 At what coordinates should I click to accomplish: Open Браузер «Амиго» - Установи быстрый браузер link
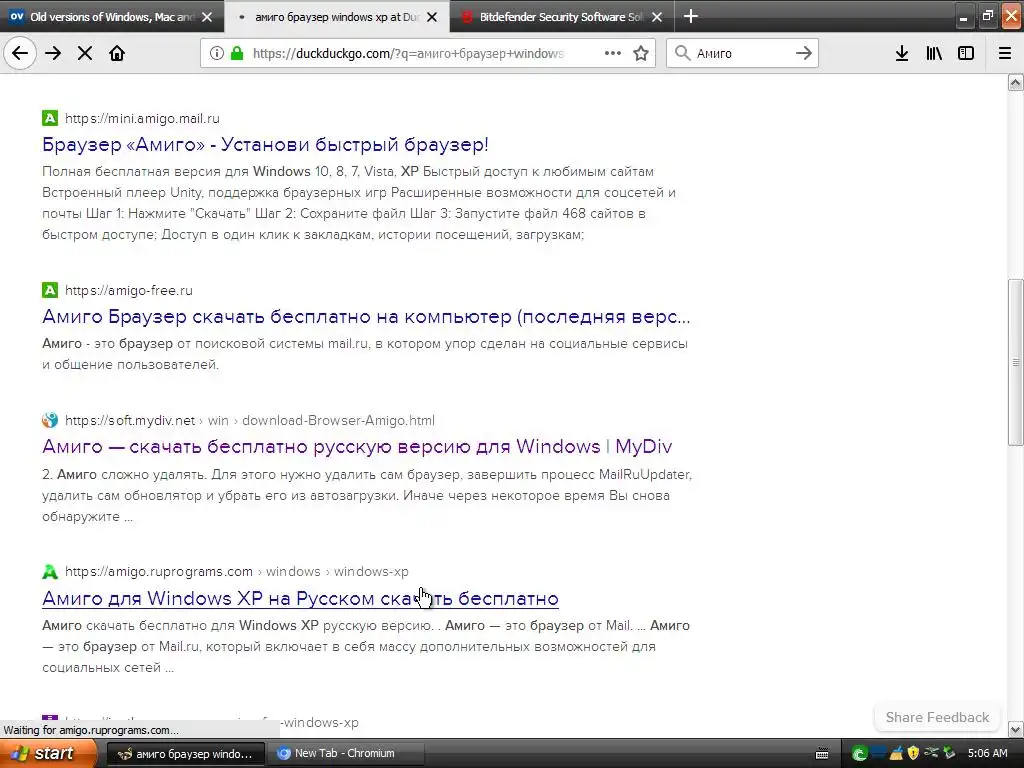(x=265, y=144)
